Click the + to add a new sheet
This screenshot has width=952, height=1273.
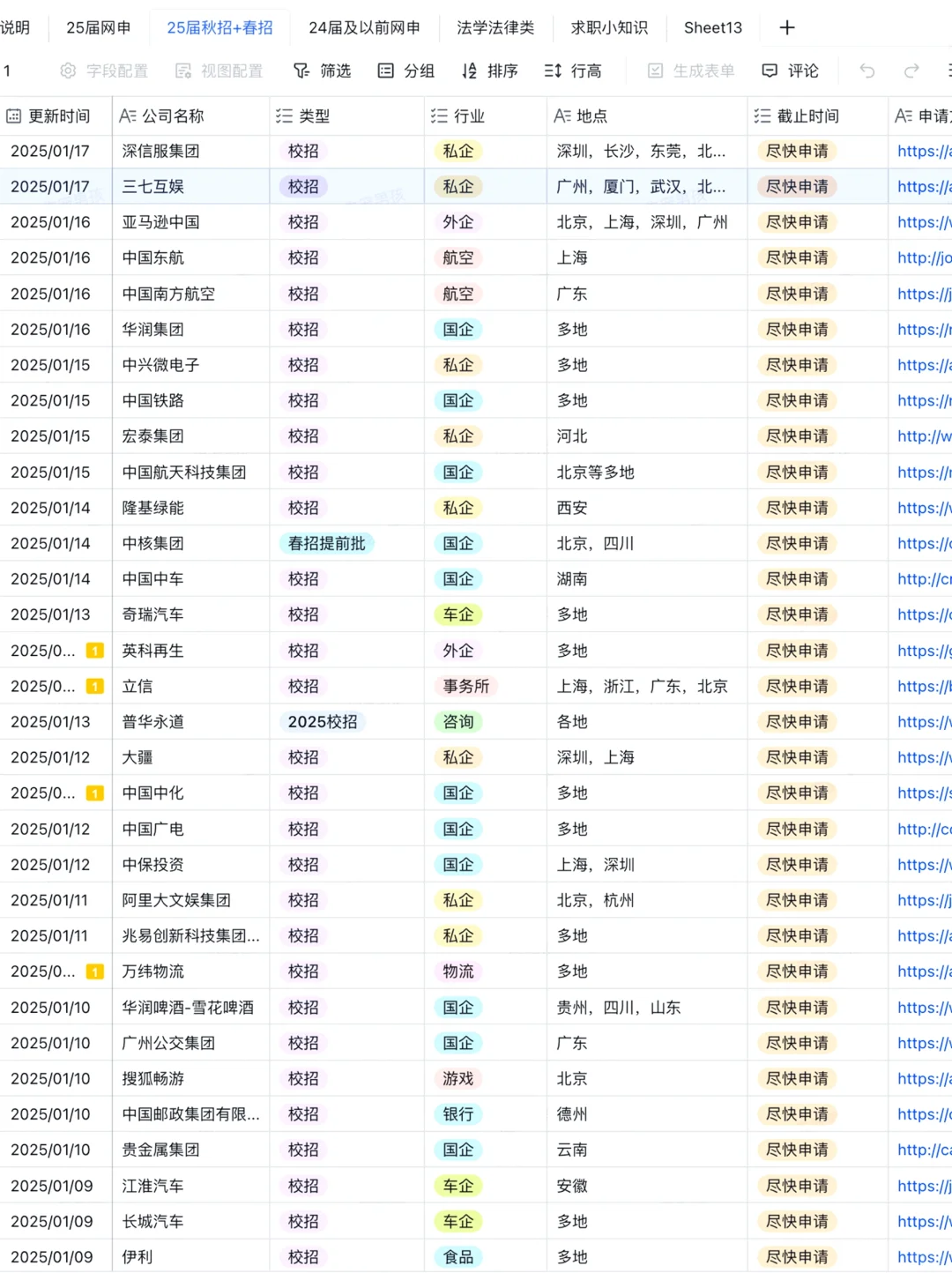786,27
